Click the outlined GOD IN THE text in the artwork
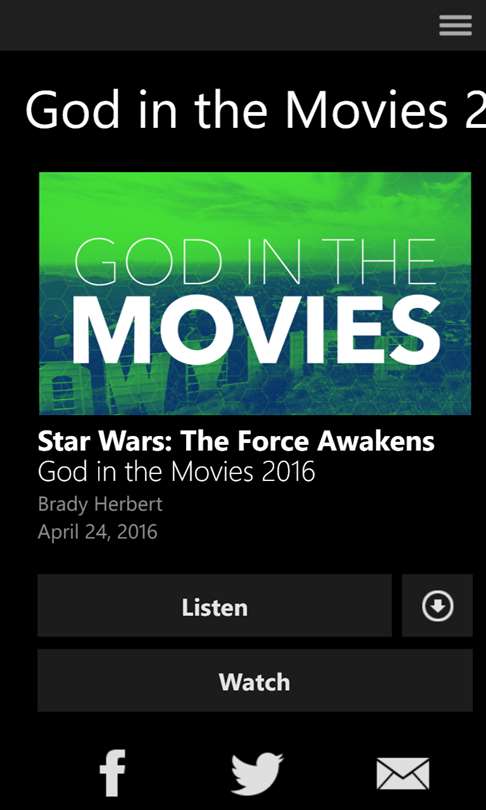The image size is (486, 810). tap(255, 261)
